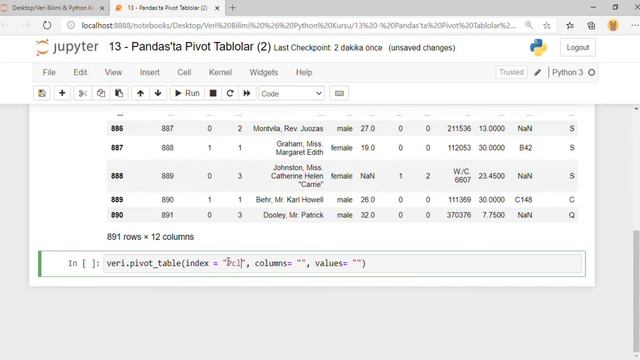Click the cabin value B42
The height and width of the screenshot is (360, 640).
click(525, 148)
